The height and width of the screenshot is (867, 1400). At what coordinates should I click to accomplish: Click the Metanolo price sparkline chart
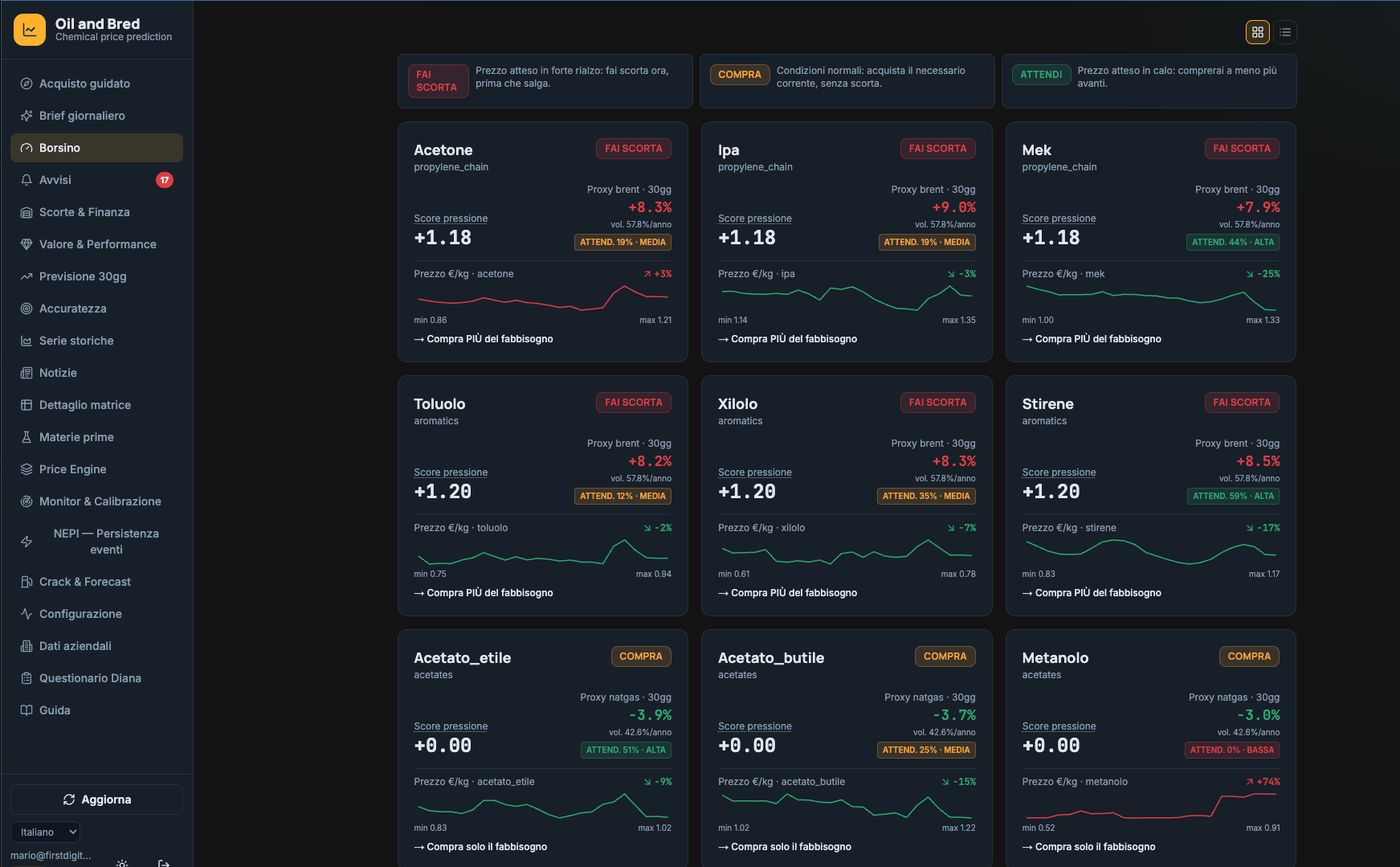1151,806
